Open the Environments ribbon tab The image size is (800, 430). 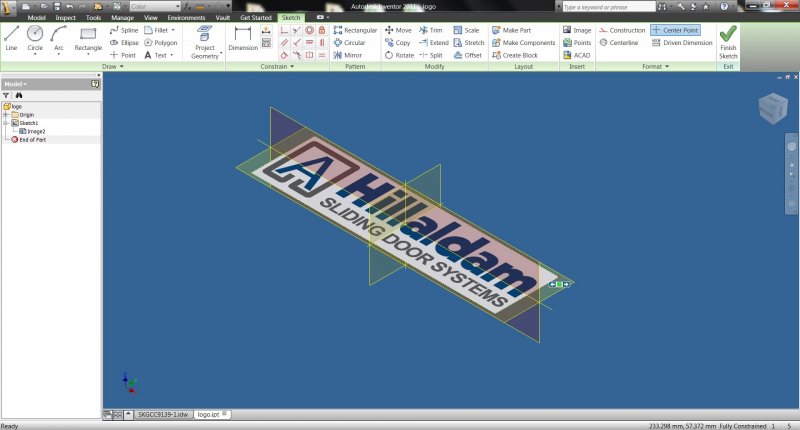point(186,18)
